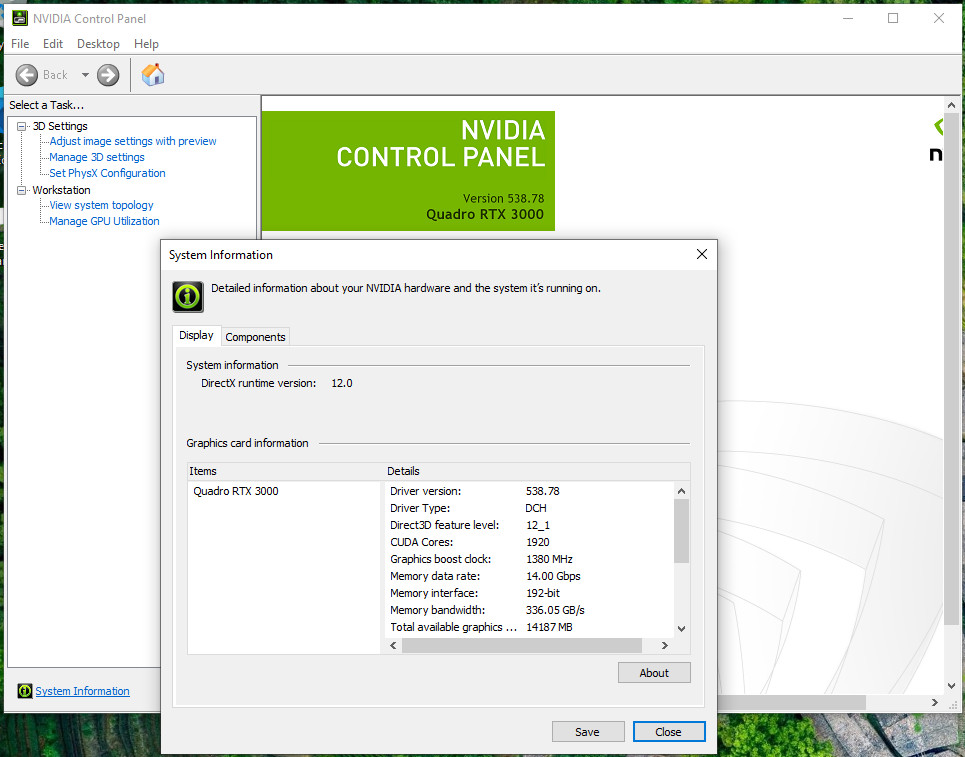Screen dimensions: 965x757
Task: Click the details list scroll down arrow
Action: pos(681,628)
